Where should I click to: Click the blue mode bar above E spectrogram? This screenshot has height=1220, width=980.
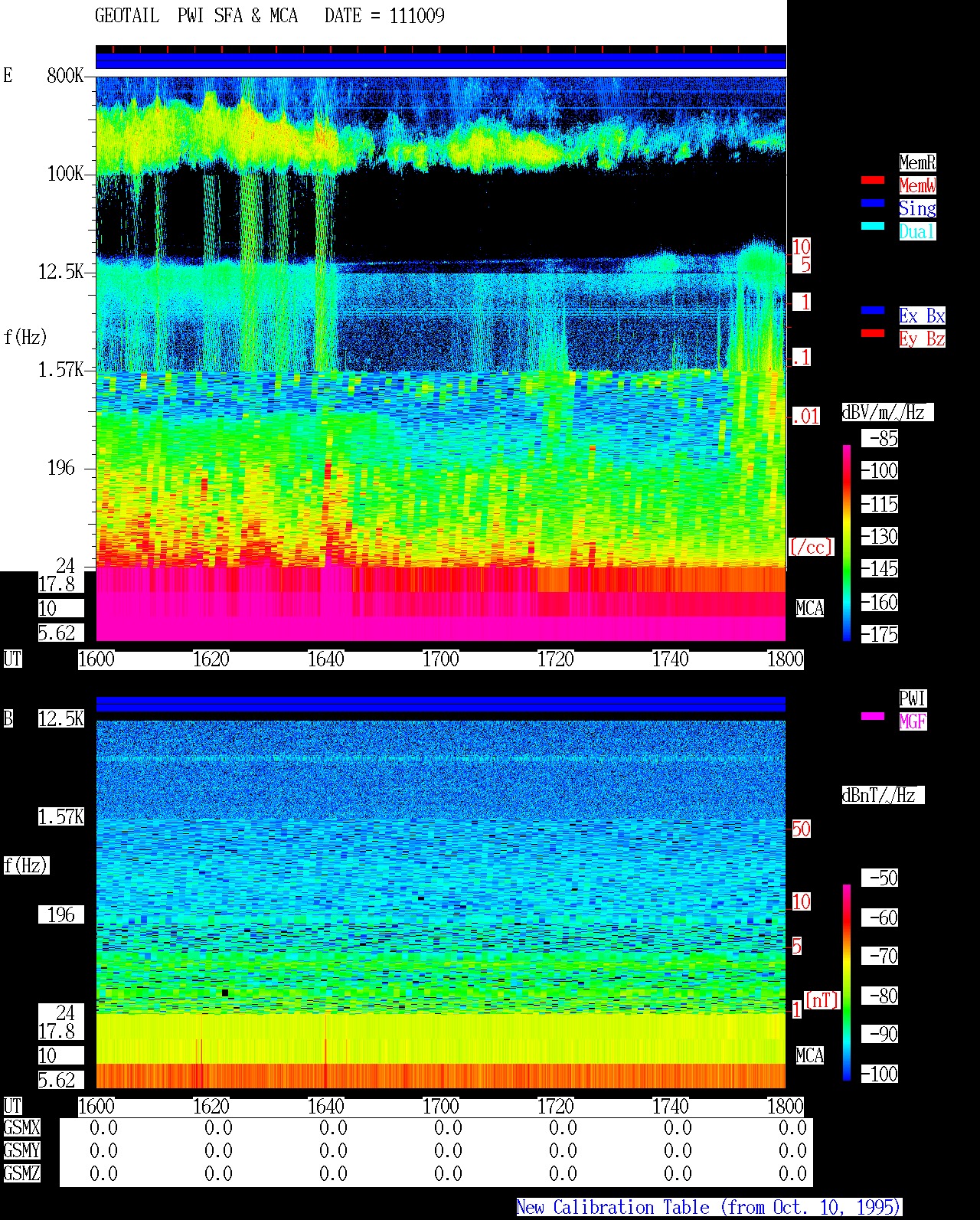[x=441, y=61]
